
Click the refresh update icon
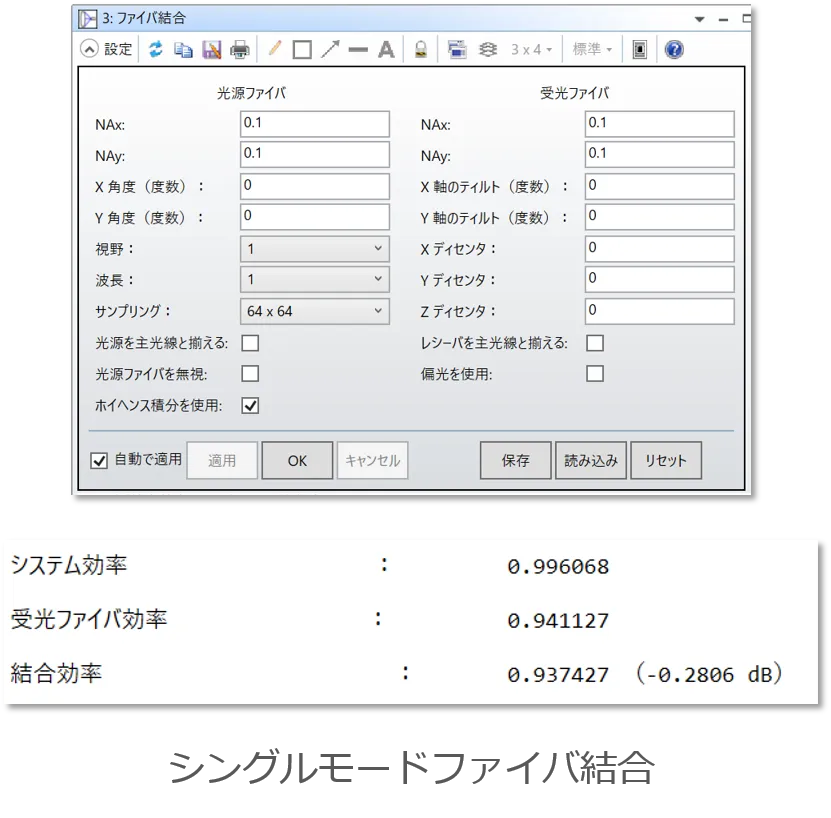click(x=155, y=49)
